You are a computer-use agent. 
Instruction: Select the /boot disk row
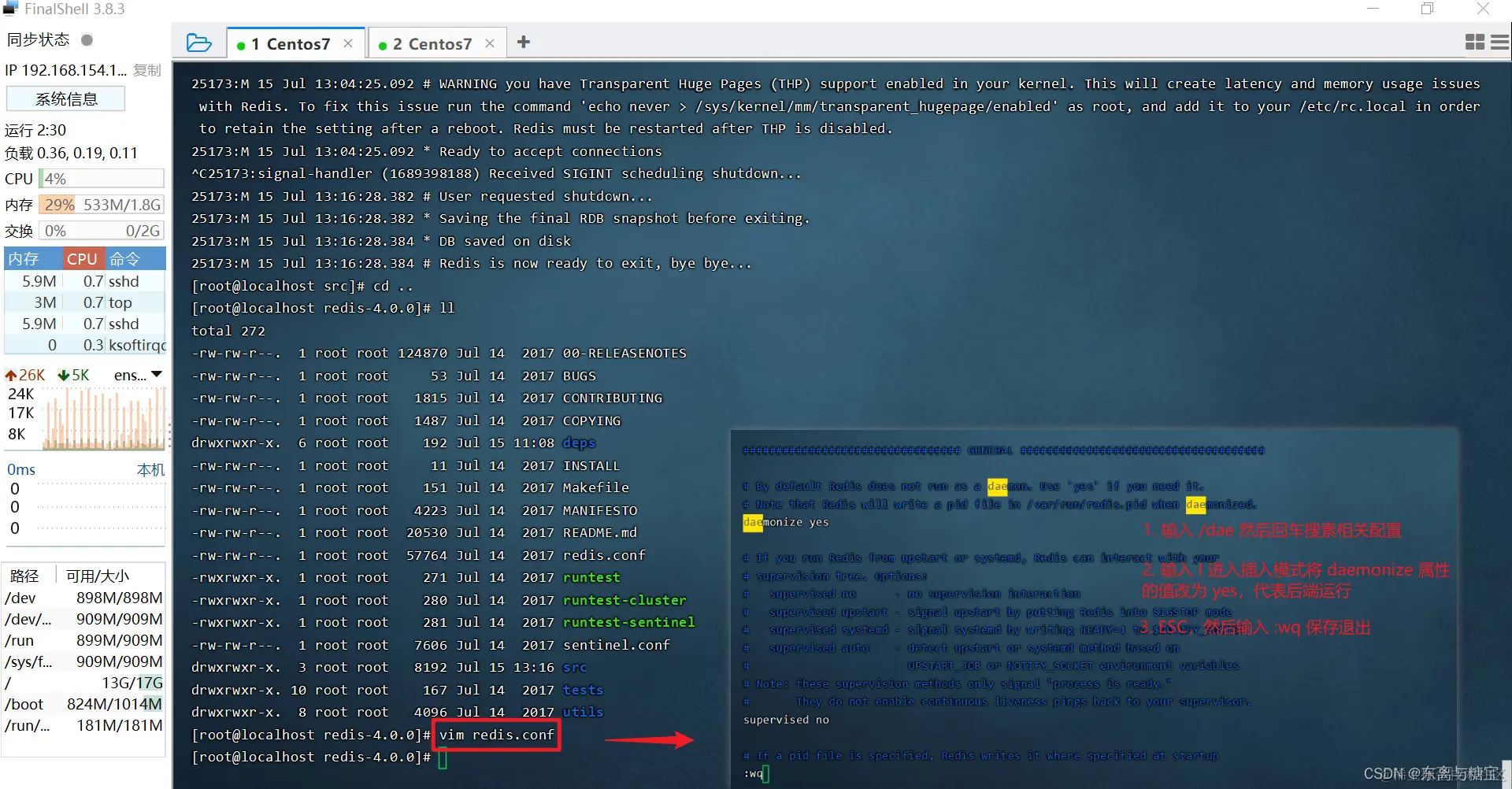pyautogui.click(x=84, y=704)
